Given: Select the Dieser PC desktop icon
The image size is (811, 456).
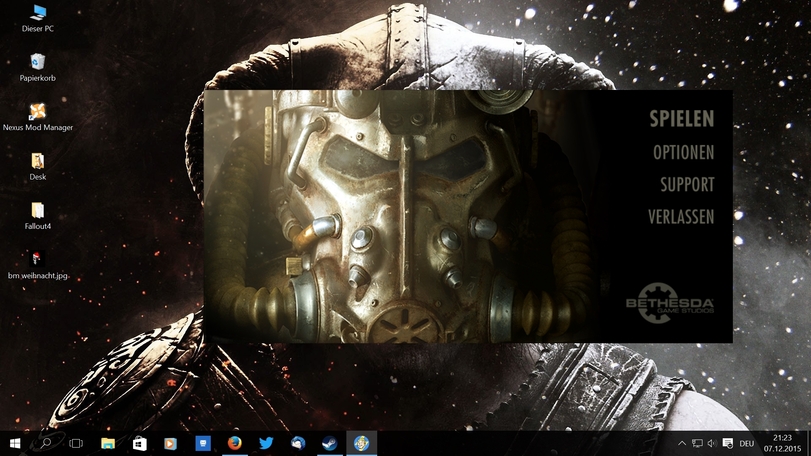Looking at the screenshot, I should (x=37, y=19).
